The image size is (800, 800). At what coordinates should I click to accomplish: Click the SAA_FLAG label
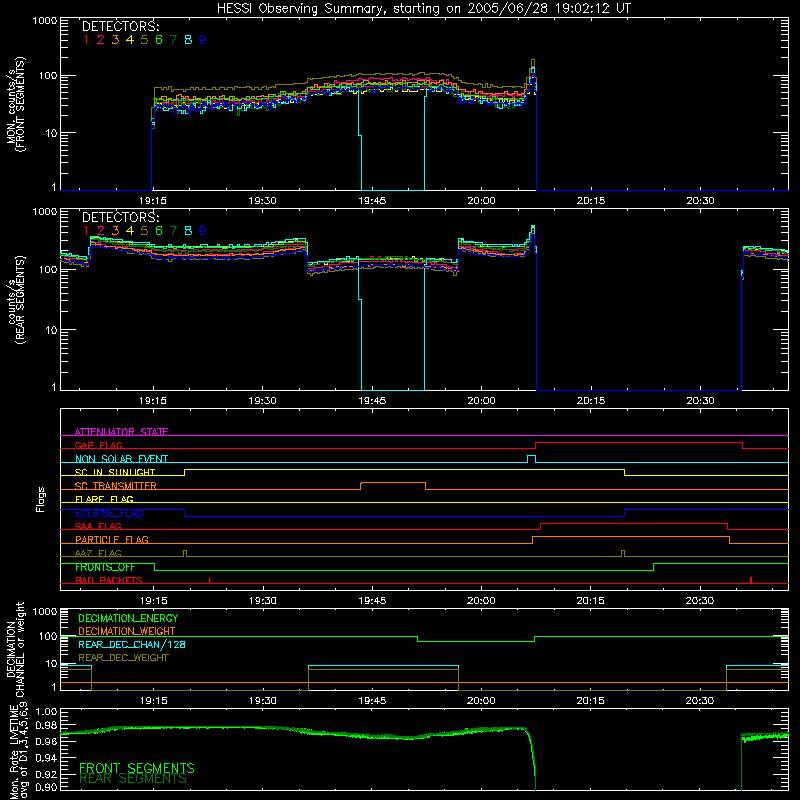pyautogui.click(x=98, y=526)
